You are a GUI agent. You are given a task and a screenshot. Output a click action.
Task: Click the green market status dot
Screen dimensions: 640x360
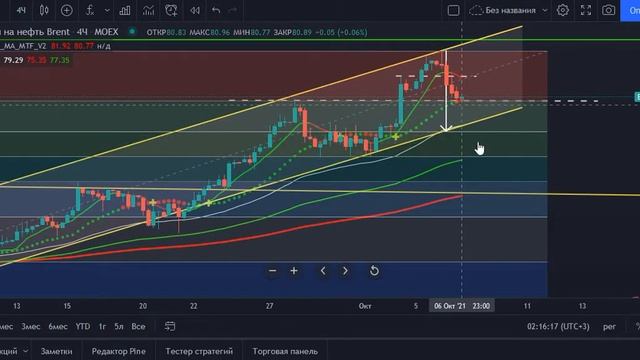tap(132, 31)
